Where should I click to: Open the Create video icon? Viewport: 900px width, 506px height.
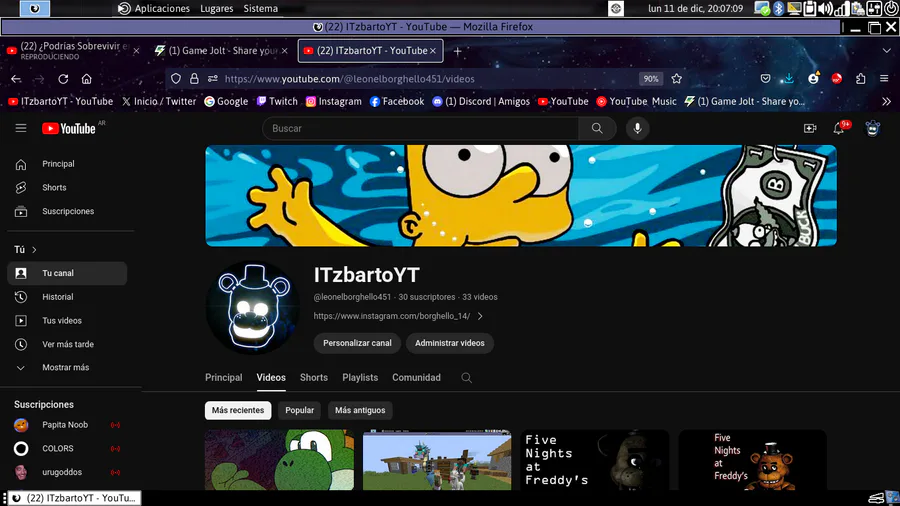coord(810,129)
